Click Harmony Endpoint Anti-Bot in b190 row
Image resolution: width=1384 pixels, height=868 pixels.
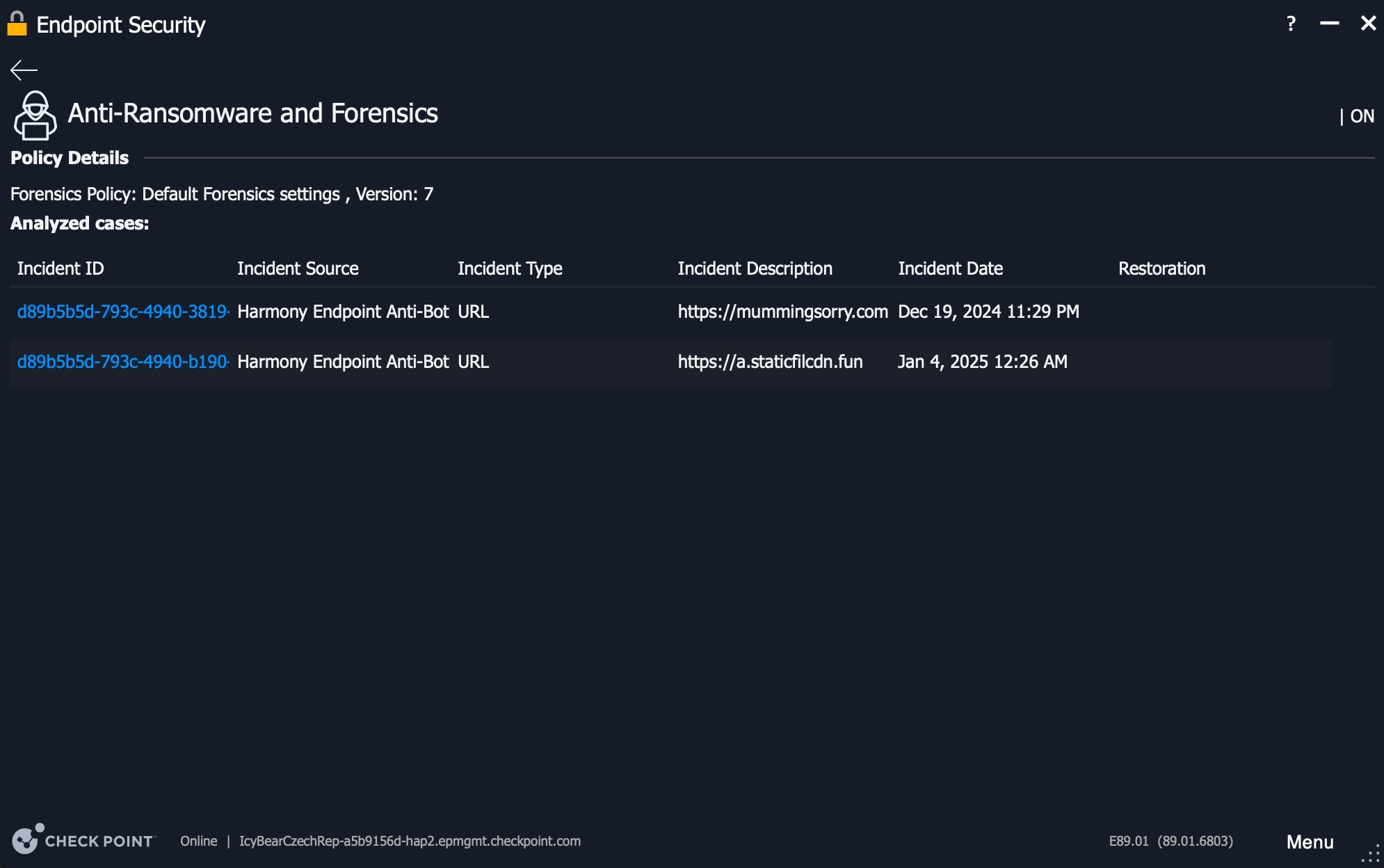[343, 362]
